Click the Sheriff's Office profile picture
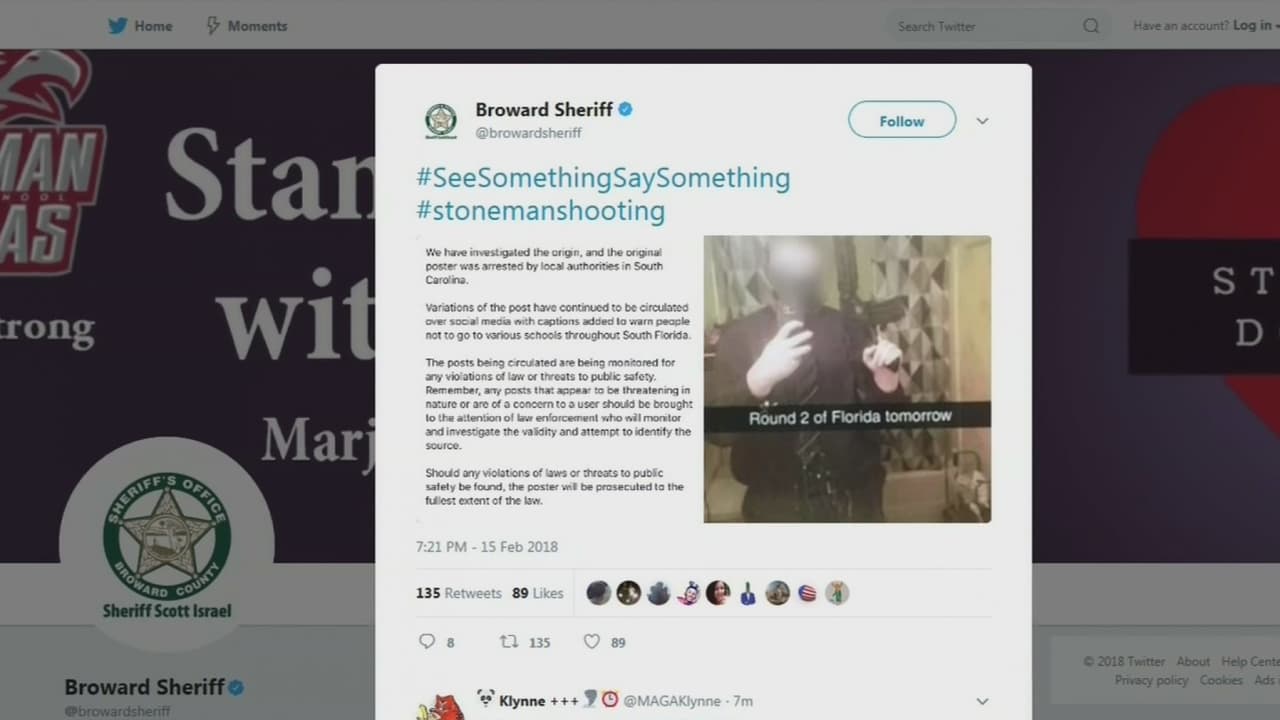Image resolution: width=1280 pixels, height=720 pixels. point(167,544)
